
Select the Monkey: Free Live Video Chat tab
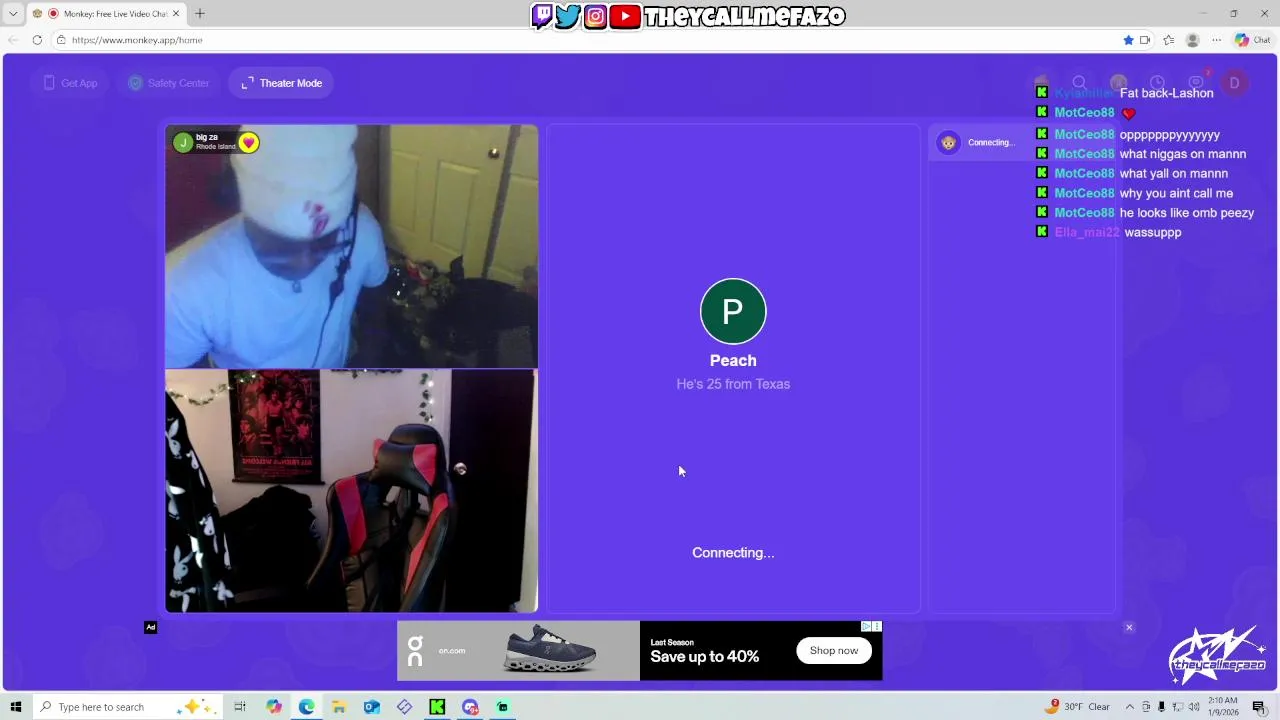106,14
